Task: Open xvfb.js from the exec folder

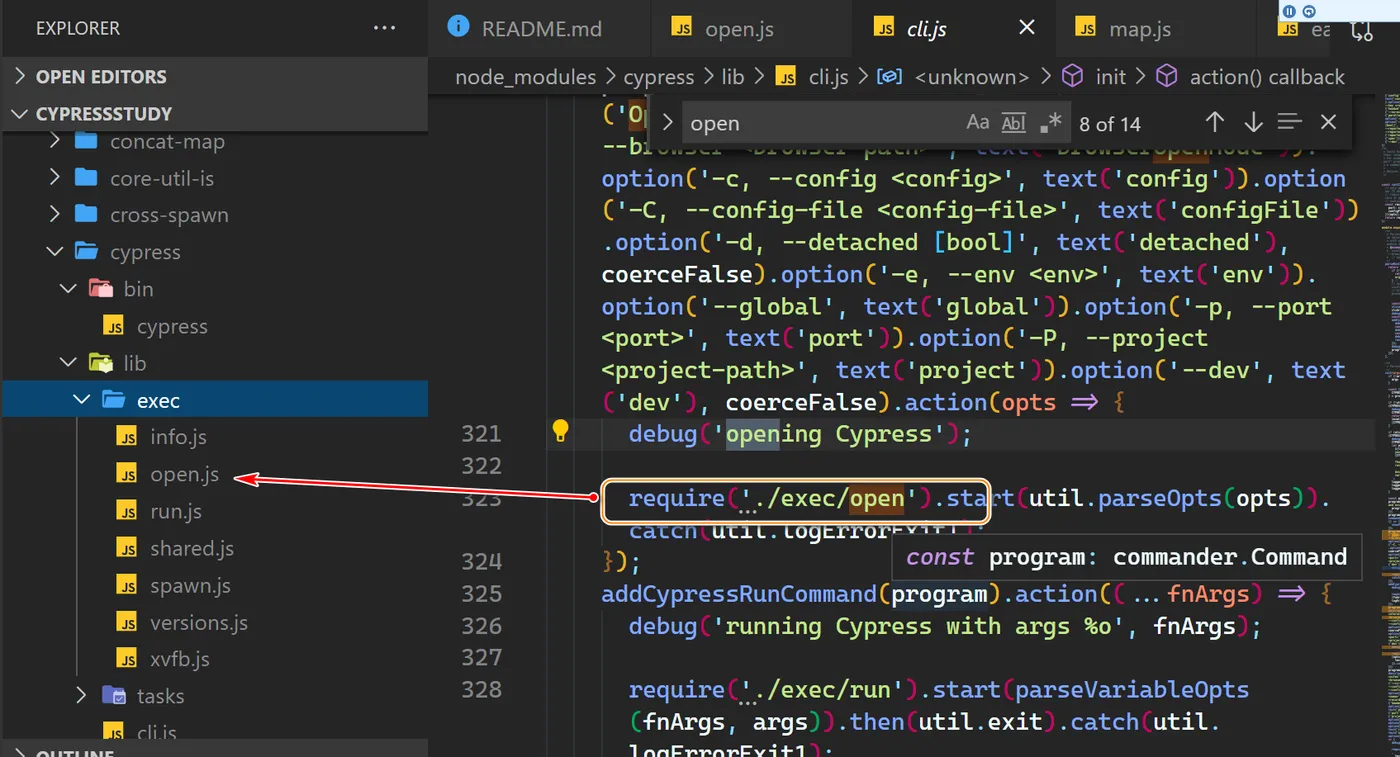Action: coord(180,659)
